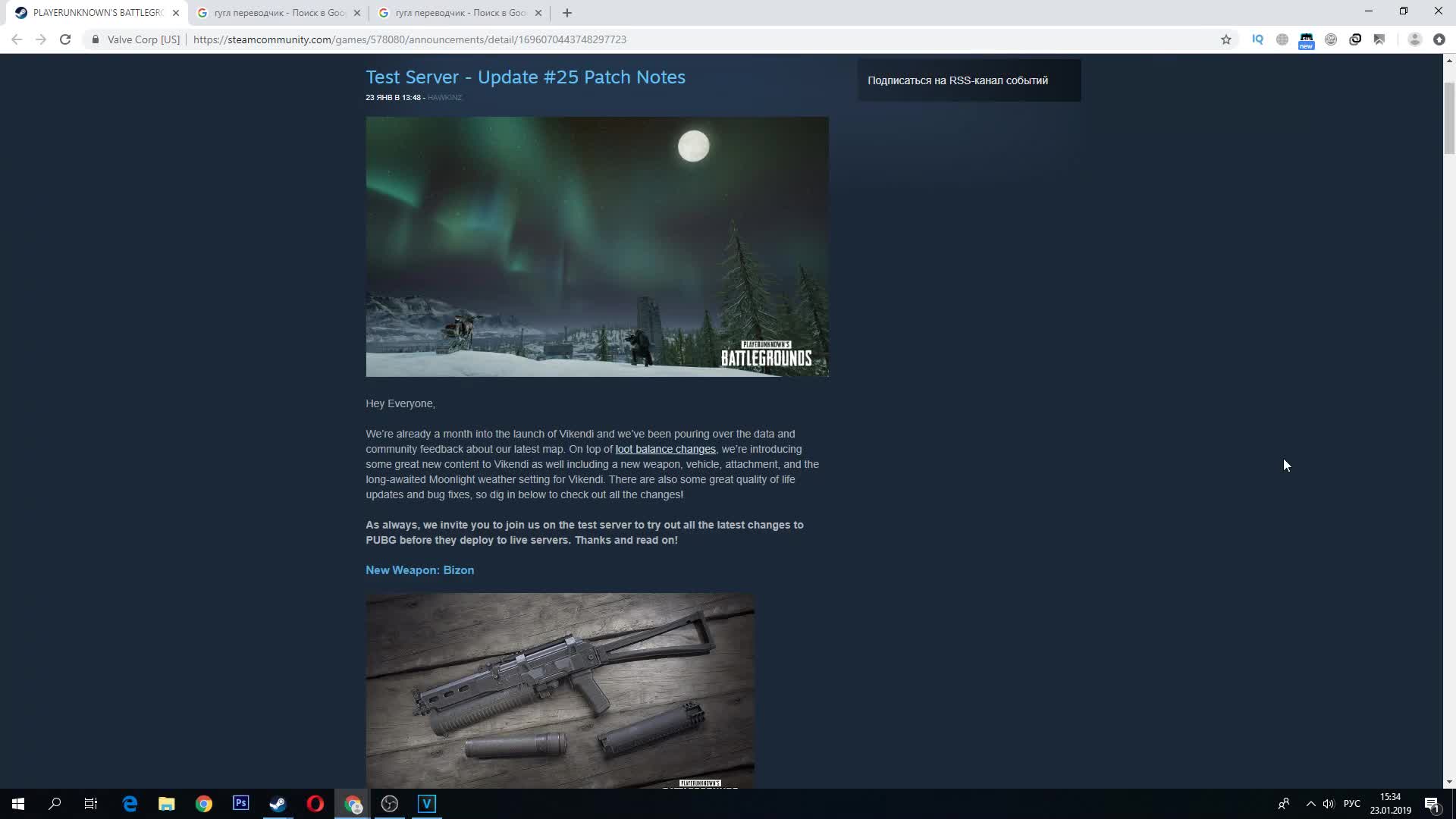Reload the Steam announcement page
The image size is (1456, 819).
(65, 39)
